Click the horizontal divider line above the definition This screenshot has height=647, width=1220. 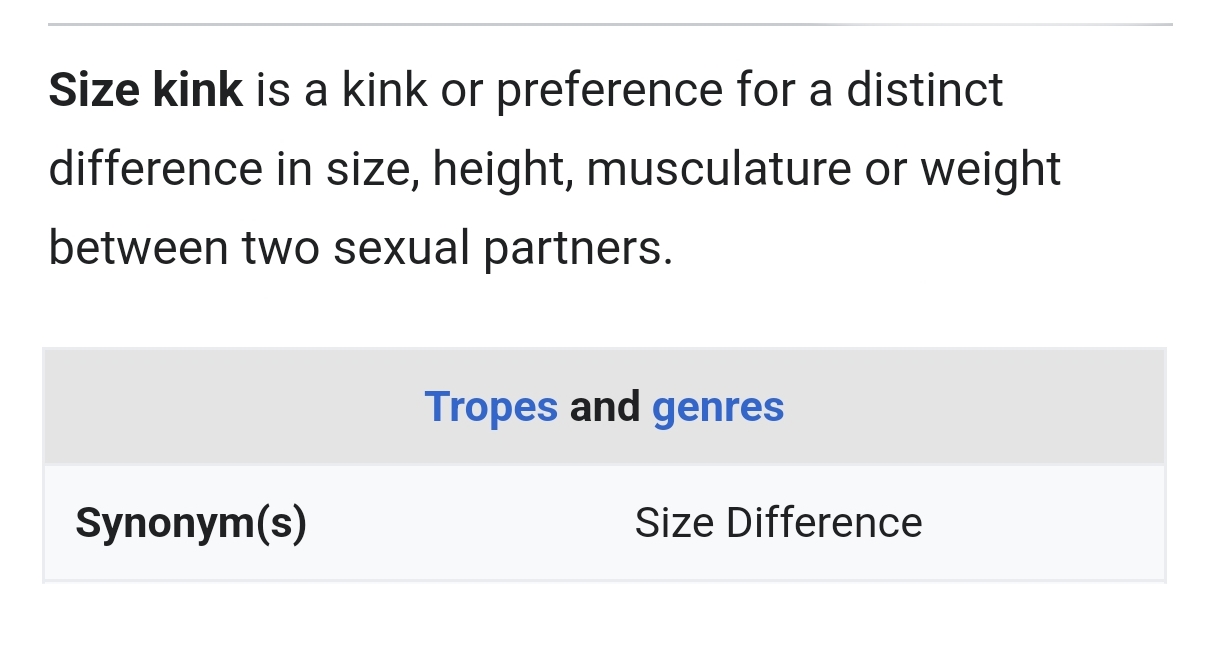coord(610,23)
